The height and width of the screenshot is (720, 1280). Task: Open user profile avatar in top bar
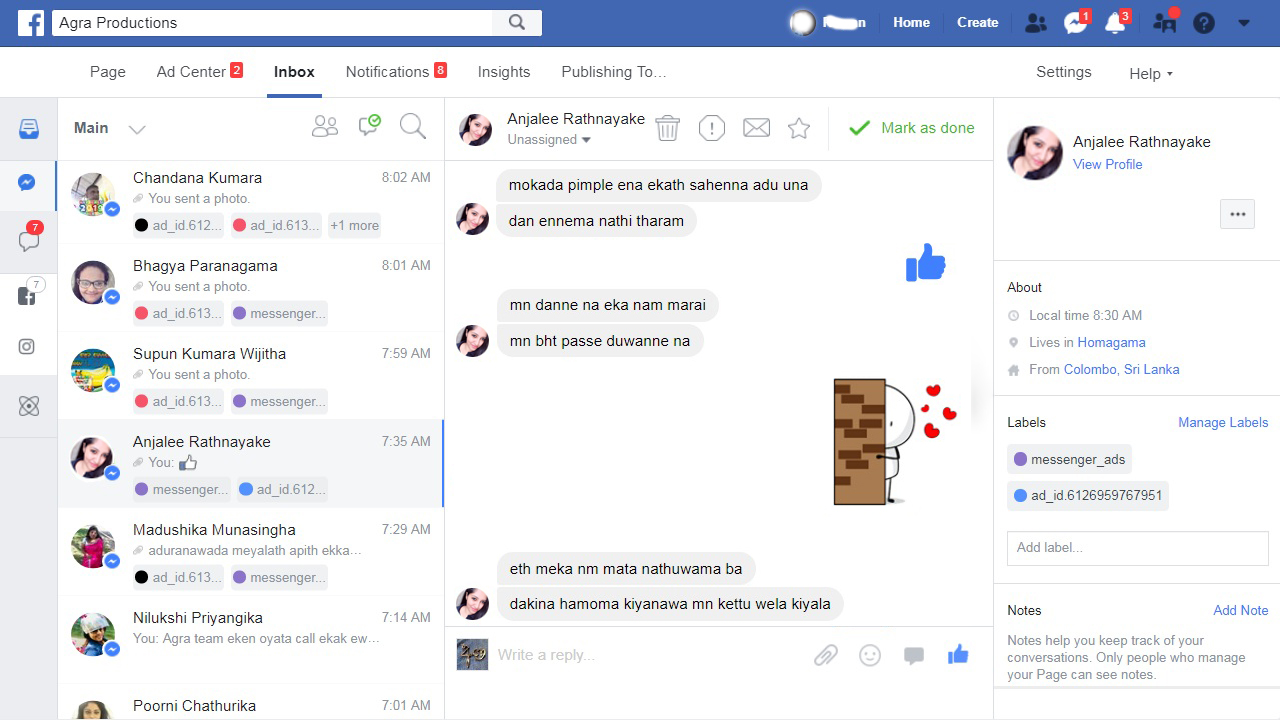pos(802,23)
